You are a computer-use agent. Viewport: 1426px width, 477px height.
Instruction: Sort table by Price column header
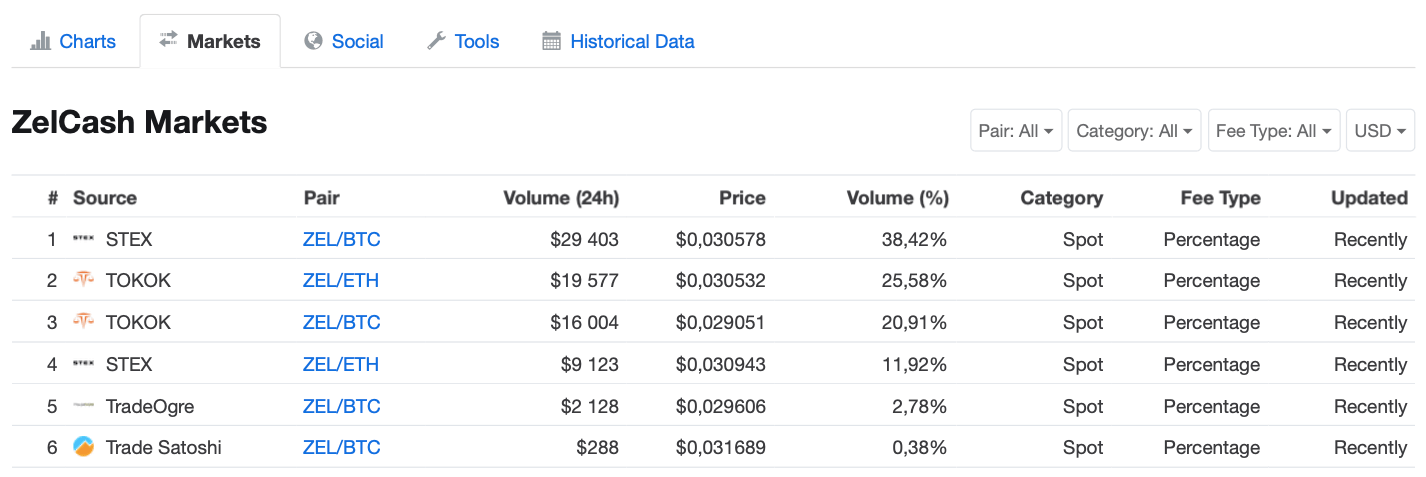(742, 198)
